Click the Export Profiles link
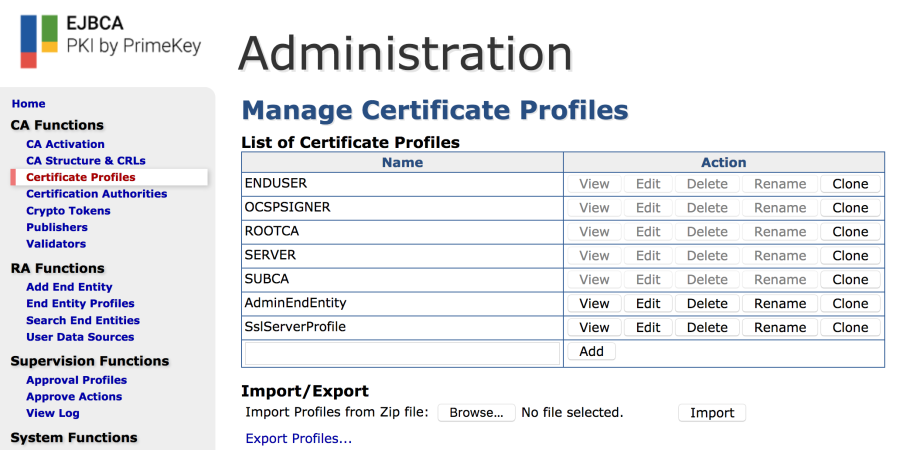Image resolution: width=900 pixels, height=450 pixels. (x=298, y=439)
